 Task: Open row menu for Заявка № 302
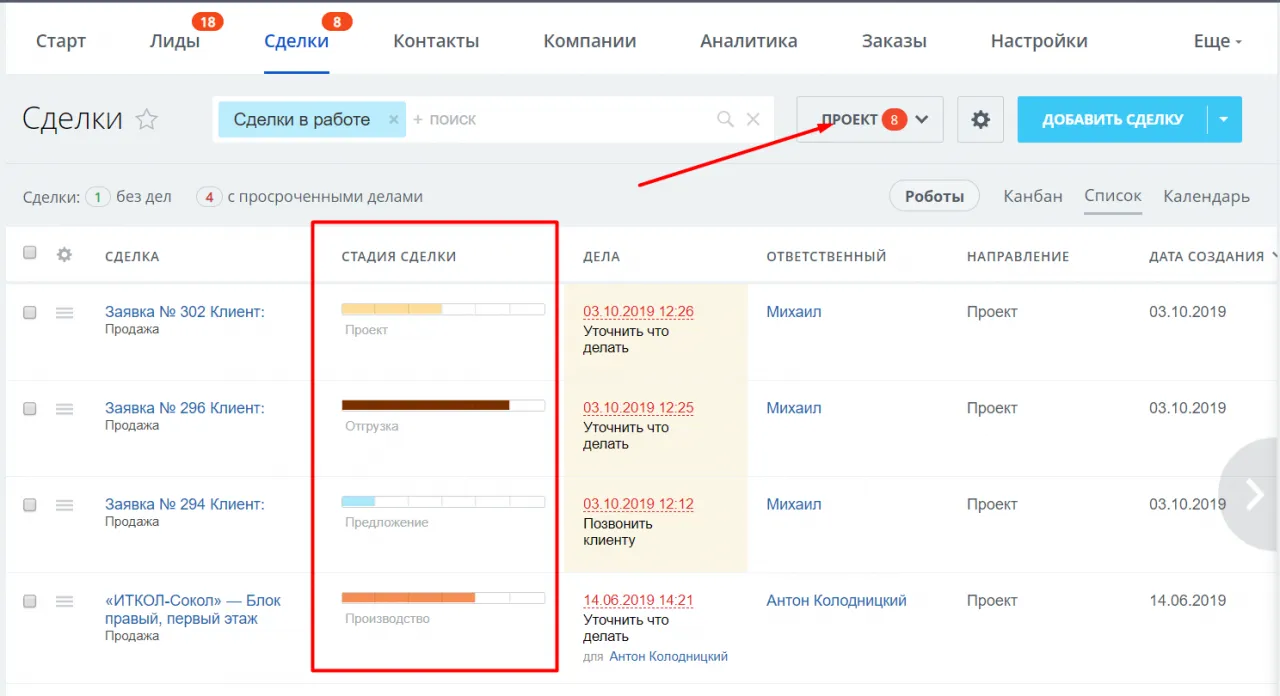click(x=64, y=313)
